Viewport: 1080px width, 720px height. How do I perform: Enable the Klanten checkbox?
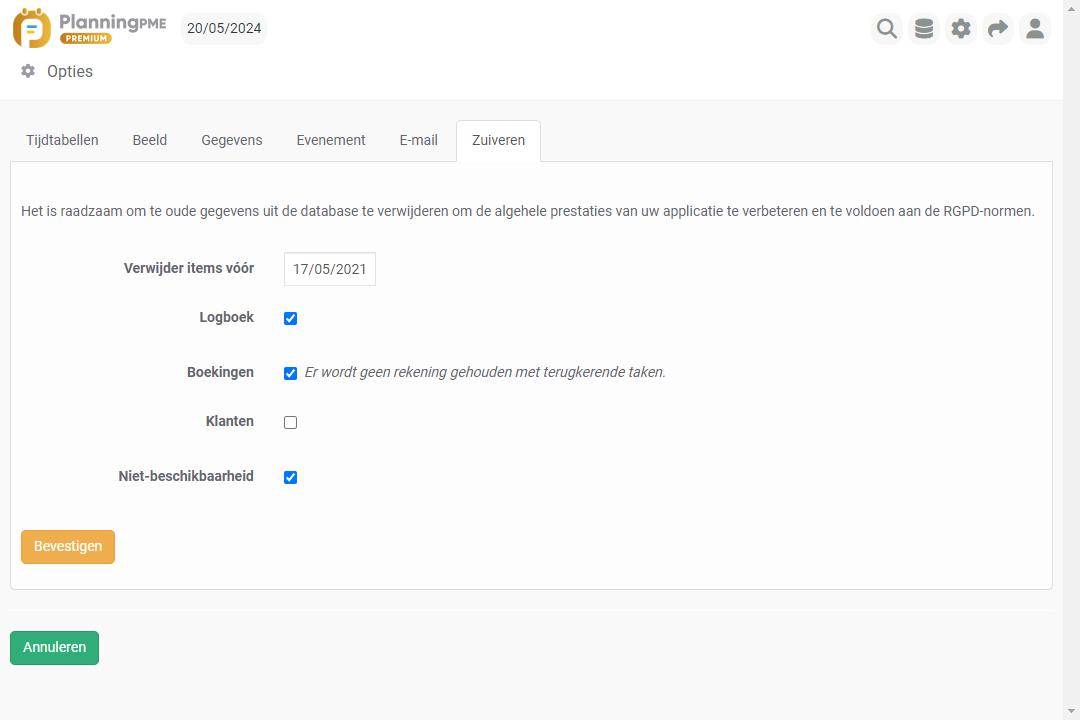(291, 422)
